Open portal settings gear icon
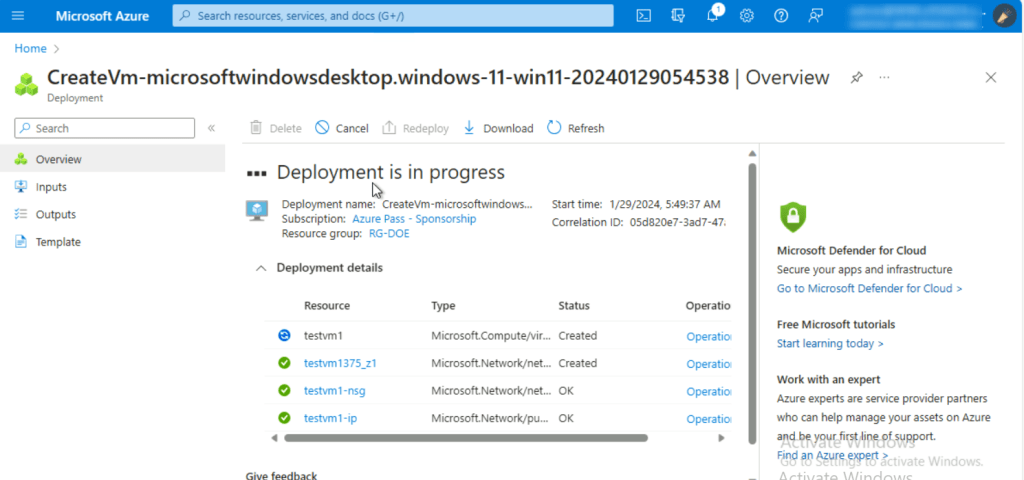This screenshot has height=480, width=1024. (x=747, y=16)
